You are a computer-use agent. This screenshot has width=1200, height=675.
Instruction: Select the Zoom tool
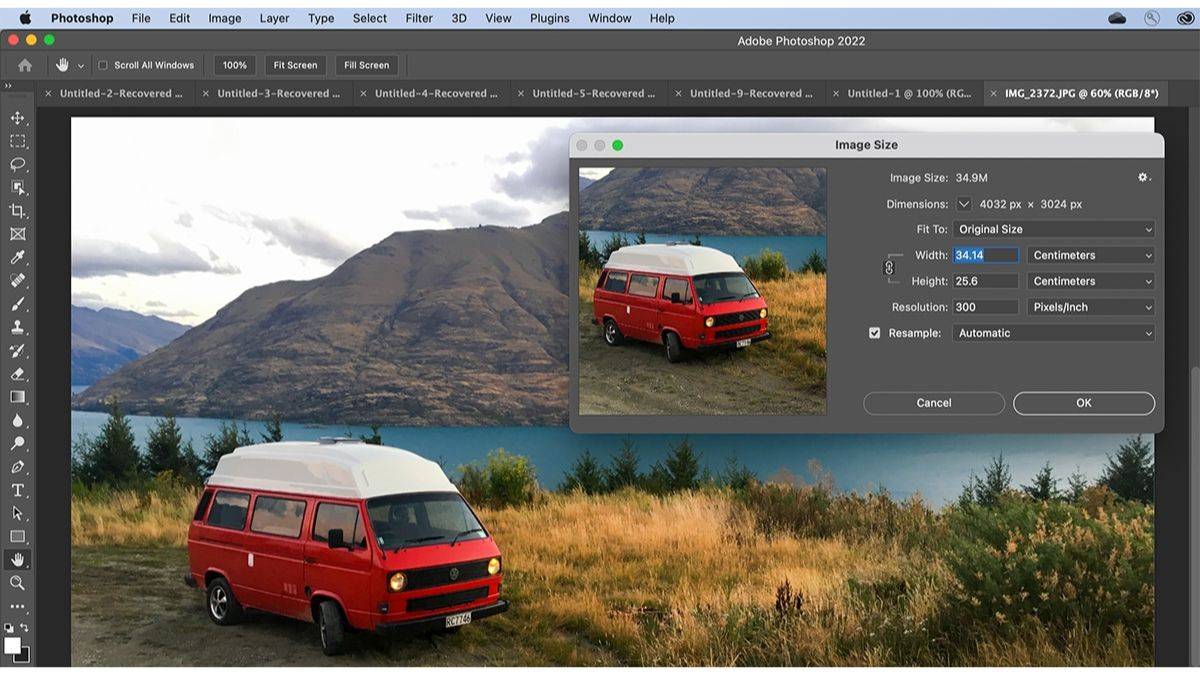[x=18, y=583]
